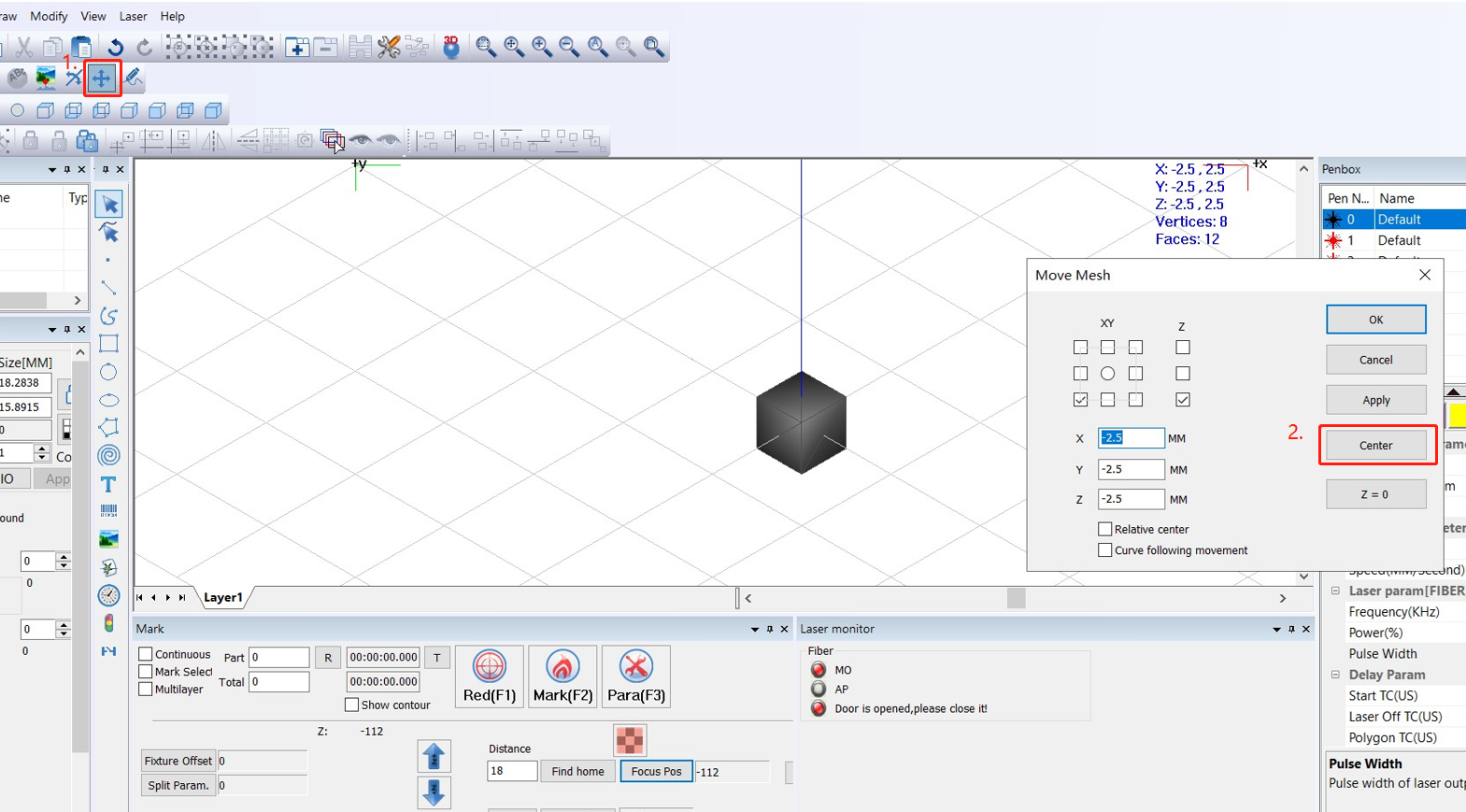Click the move-up blue arrow in Mark panel
Viewport: 1466px width, 812px height.
tap(434, 756)
